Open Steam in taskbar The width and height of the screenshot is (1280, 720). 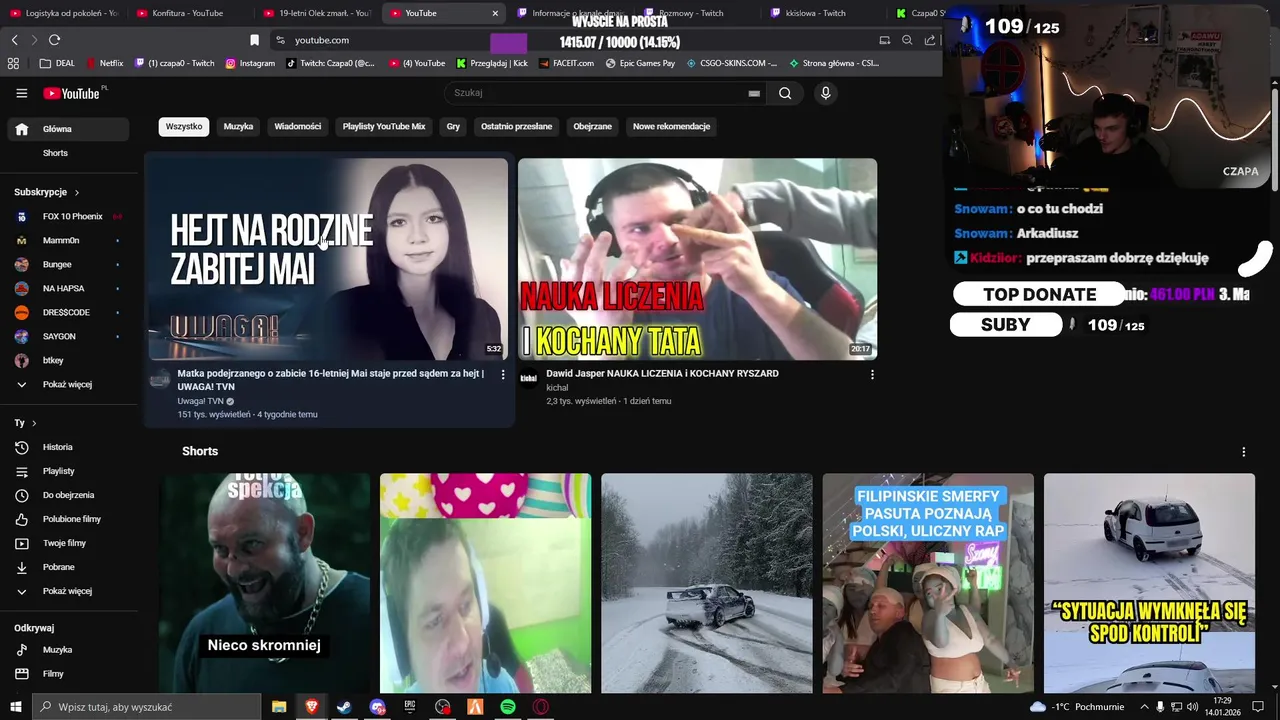(344, 707)
